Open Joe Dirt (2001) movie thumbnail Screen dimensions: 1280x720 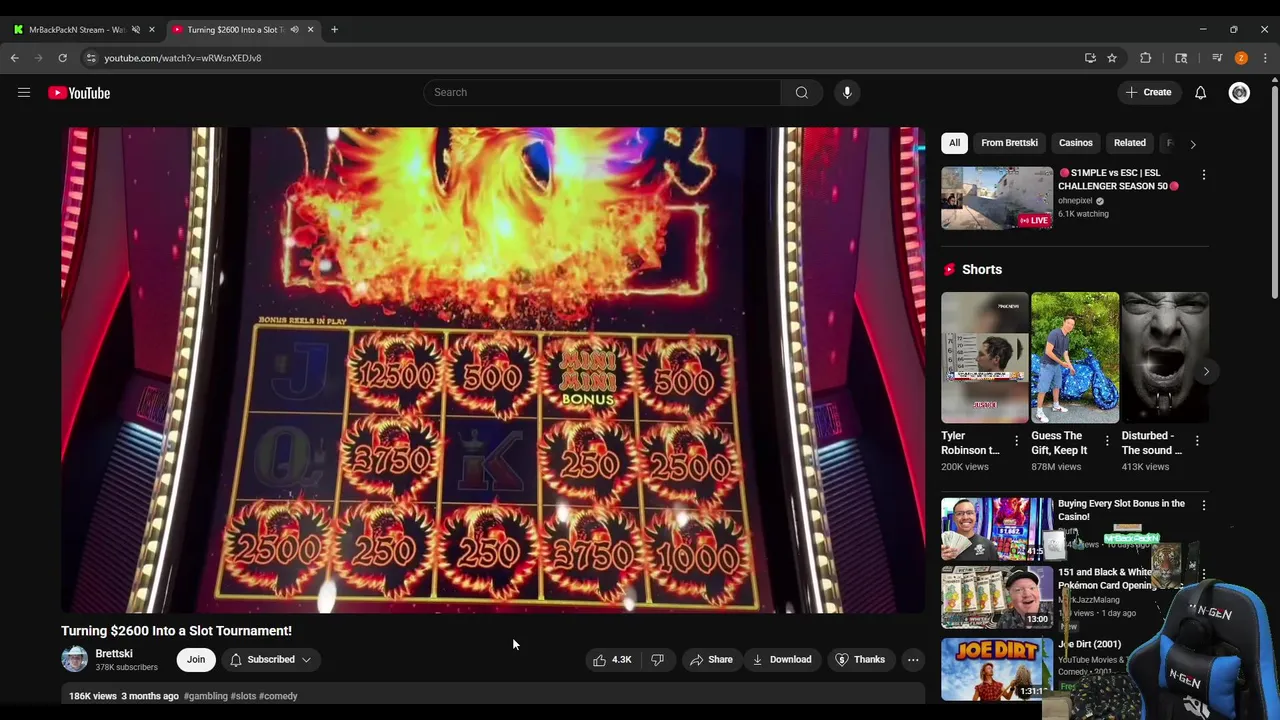997,668
